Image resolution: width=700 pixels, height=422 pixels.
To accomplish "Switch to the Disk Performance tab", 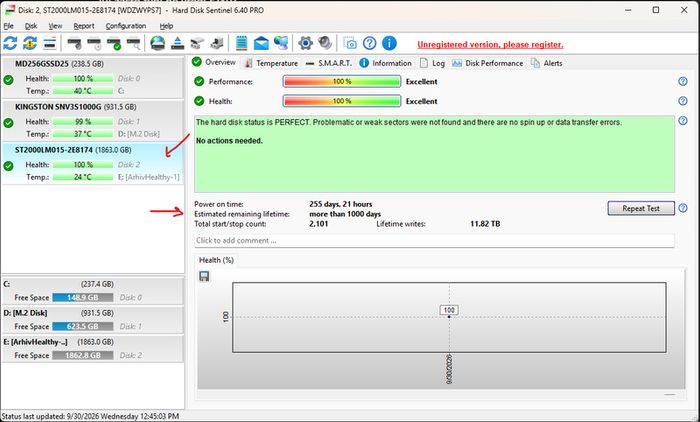I will click(x=487, y=63).
